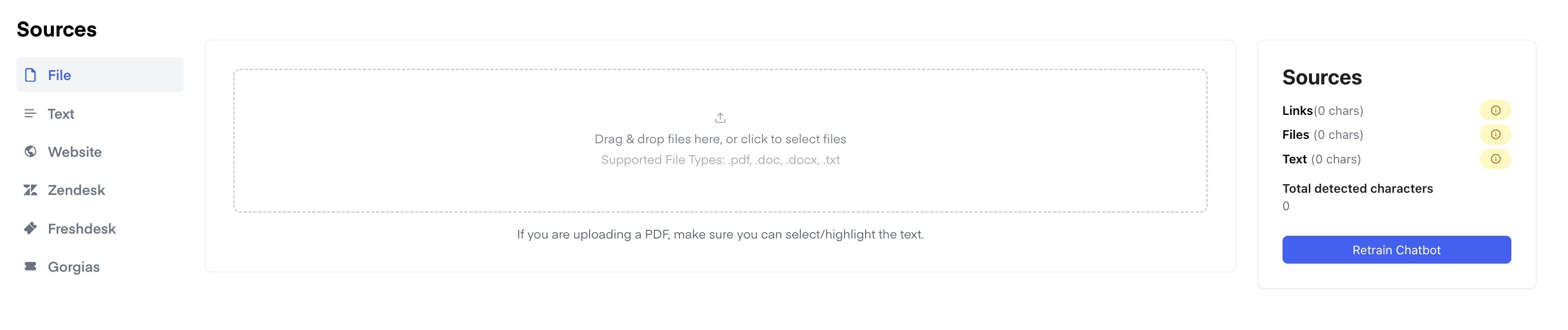The image size is (1568, 330).
Task: Click the File document icon in sidebar
Action: click(31, 75)
